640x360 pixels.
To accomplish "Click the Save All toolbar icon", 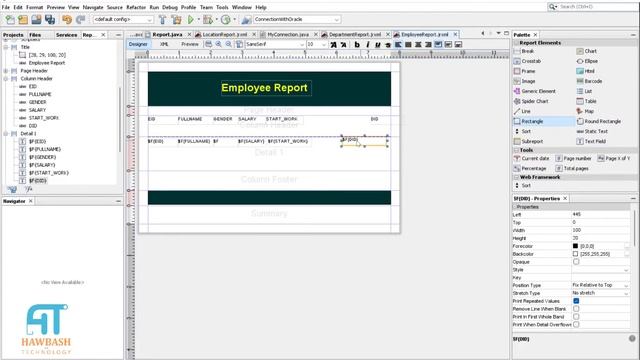I will [50, 19].
